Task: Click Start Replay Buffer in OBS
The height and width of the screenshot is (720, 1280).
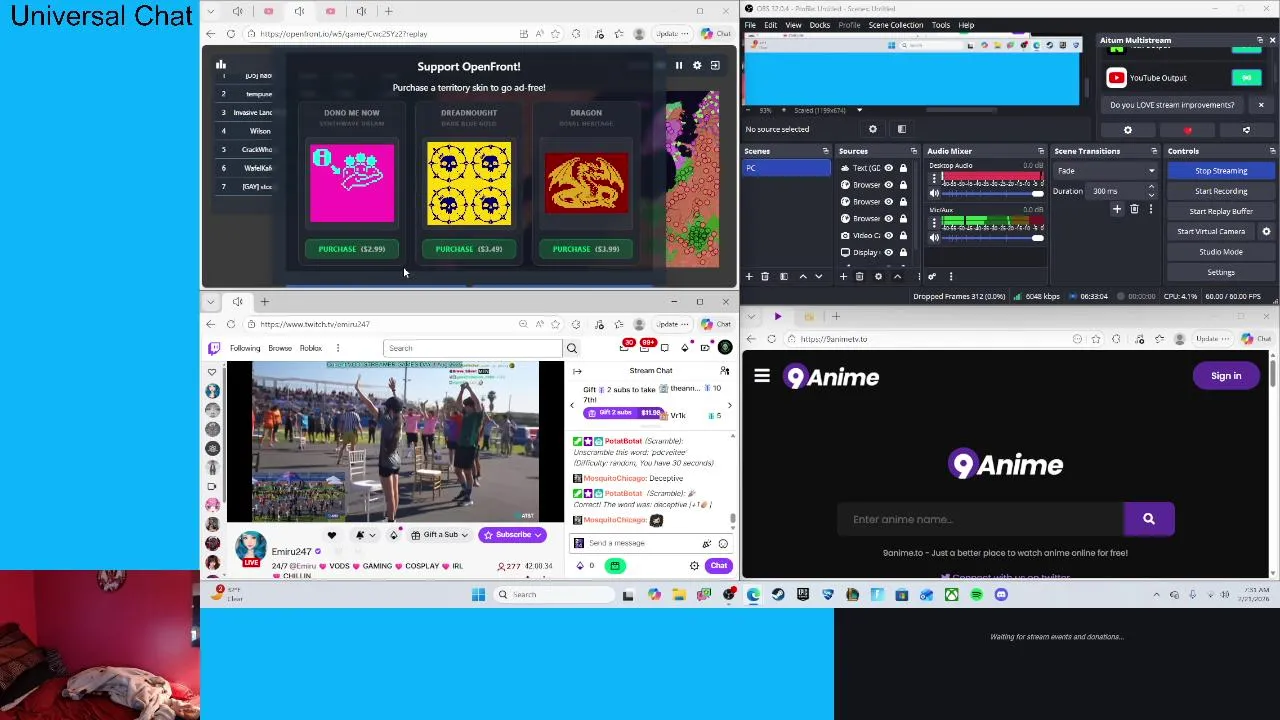Action: [1221, 211]
